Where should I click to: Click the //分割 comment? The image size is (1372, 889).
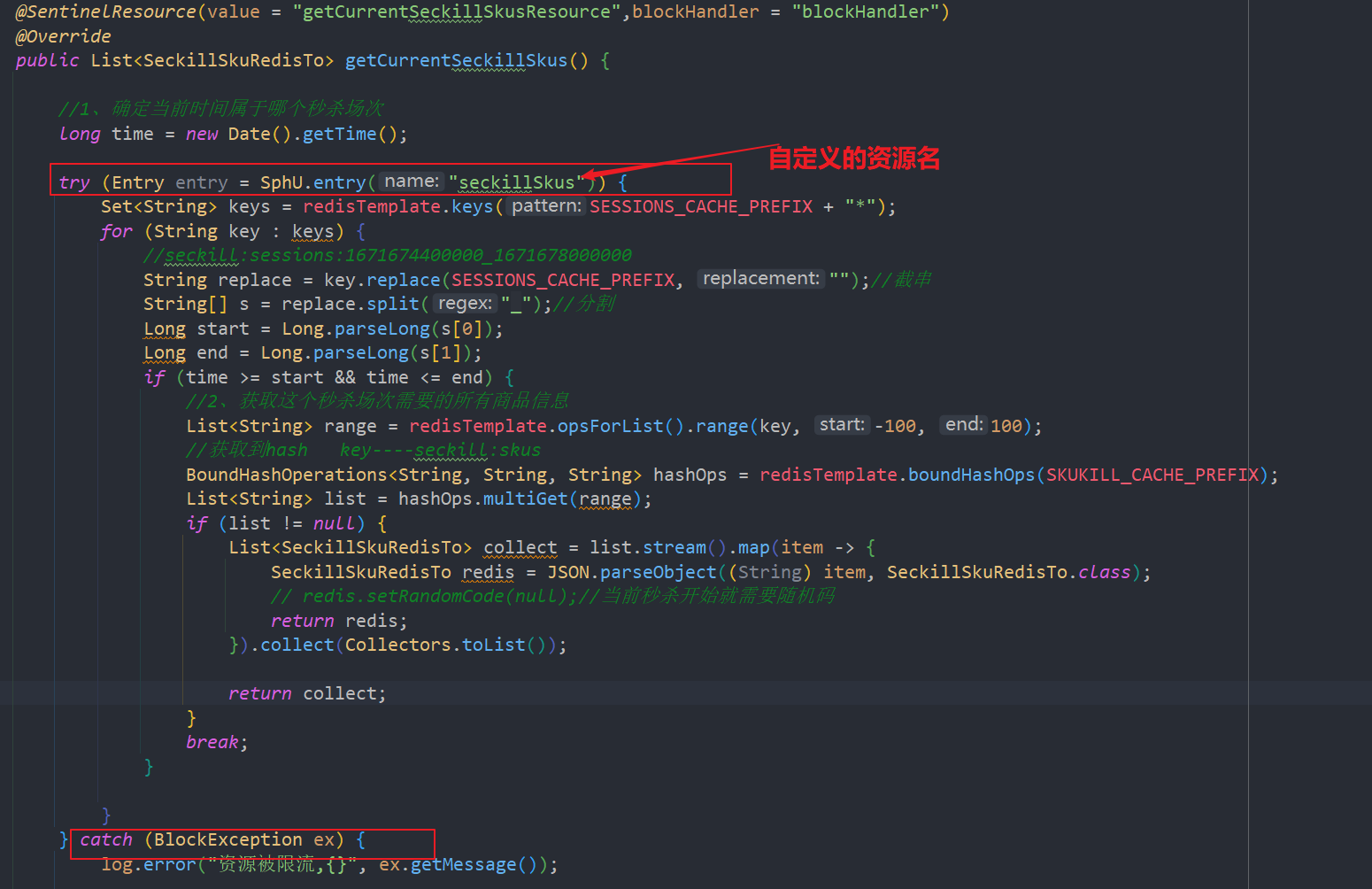coord(584,304)
